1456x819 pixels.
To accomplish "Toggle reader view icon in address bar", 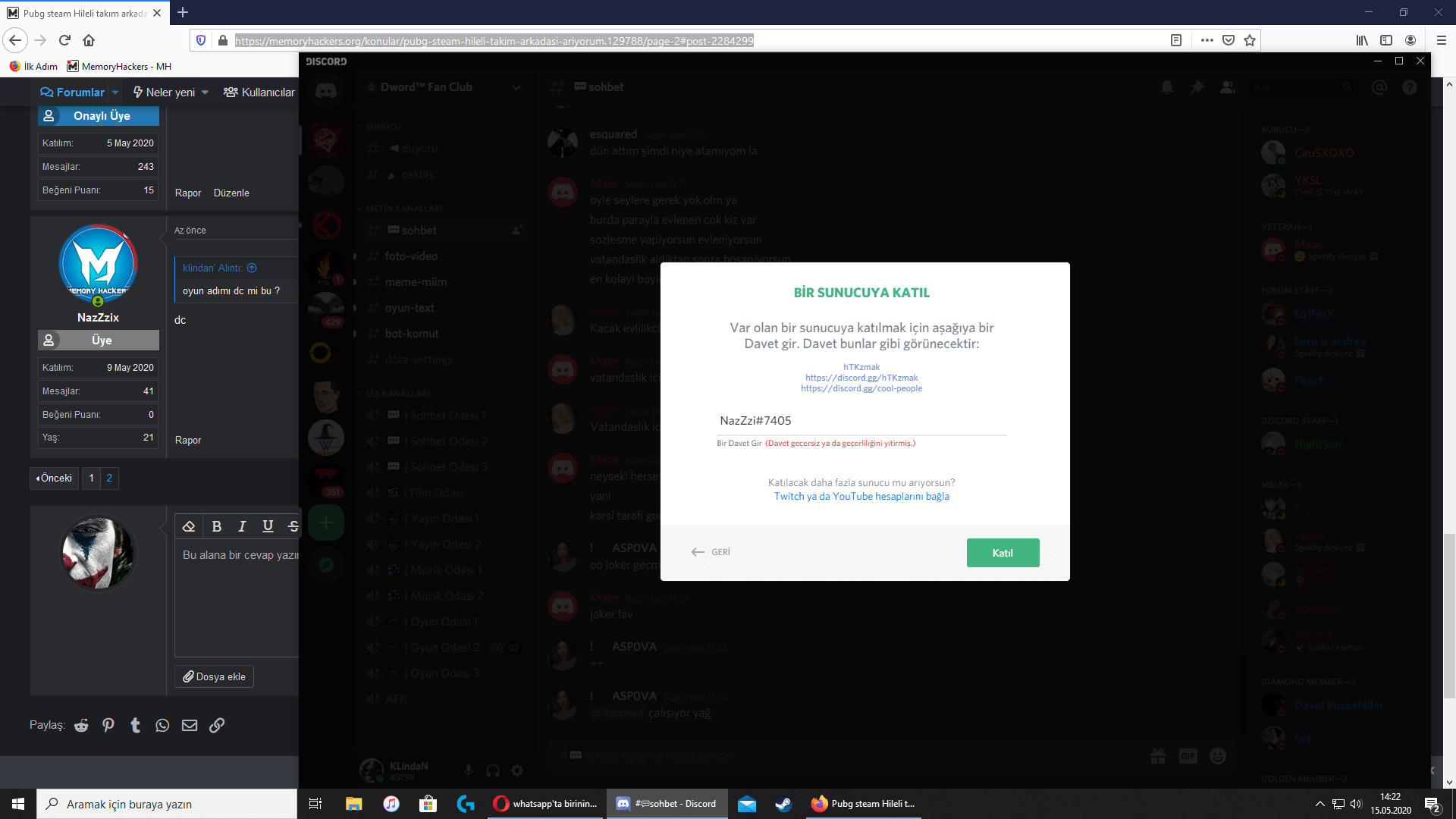I will 1176,40.
